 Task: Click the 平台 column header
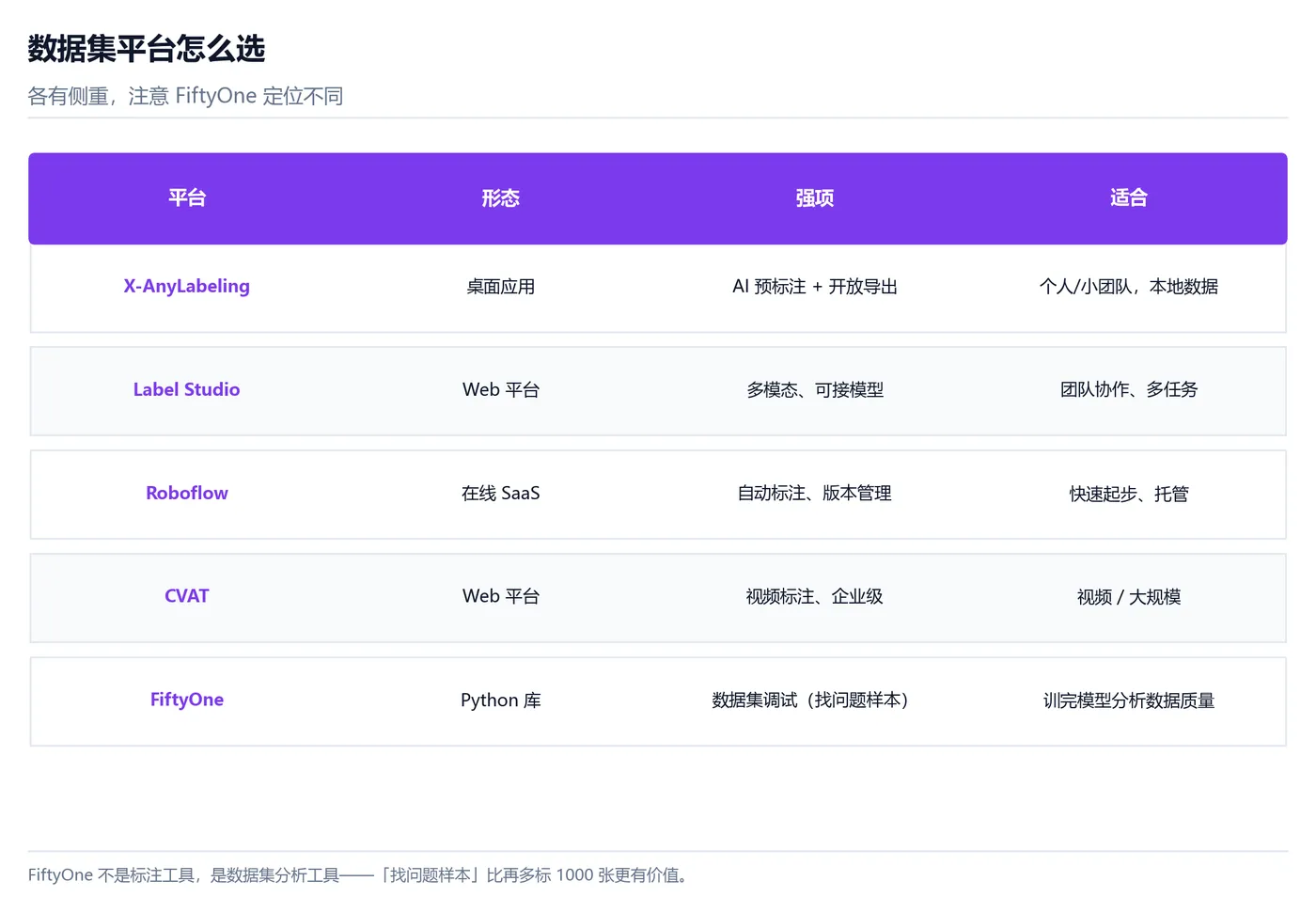click(187, 197)
